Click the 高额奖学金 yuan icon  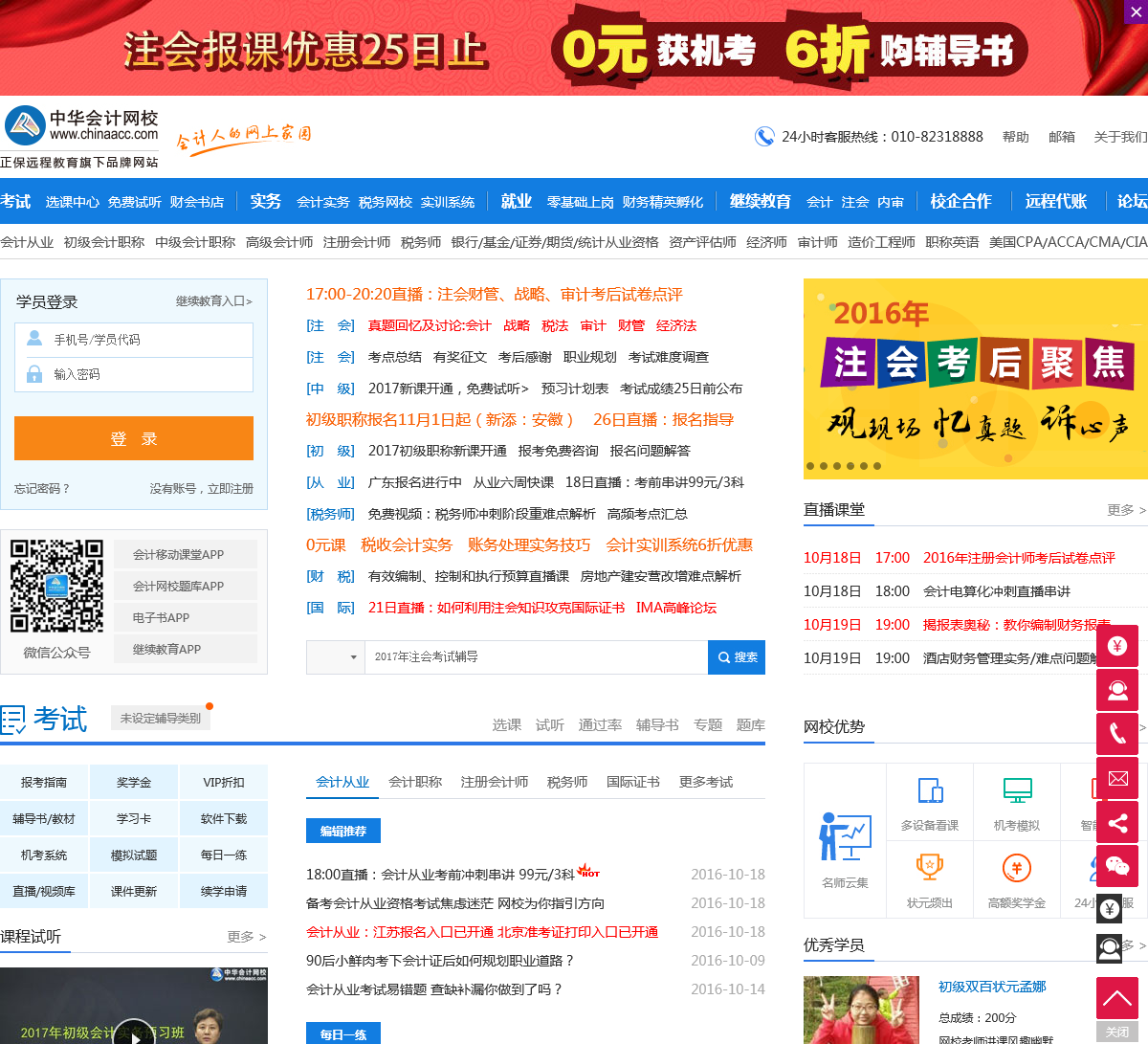(x=1017, y=868)
